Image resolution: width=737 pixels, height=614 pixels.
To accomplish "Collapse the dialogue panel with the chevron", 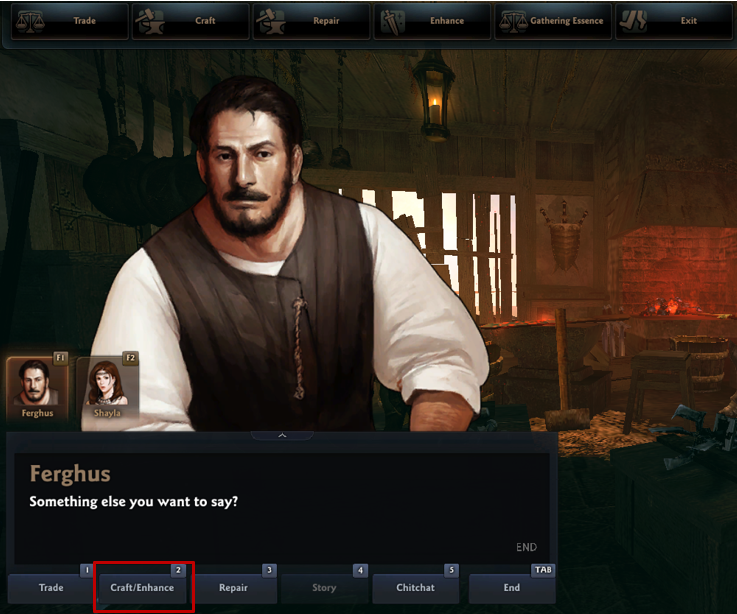I will pos(282,435).
